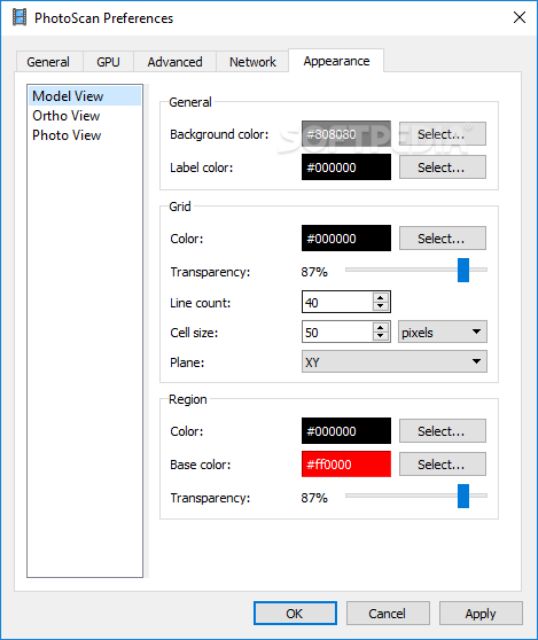Choose Select for Label color
Screen dimensions: 538x640
[x=442, y=167]
